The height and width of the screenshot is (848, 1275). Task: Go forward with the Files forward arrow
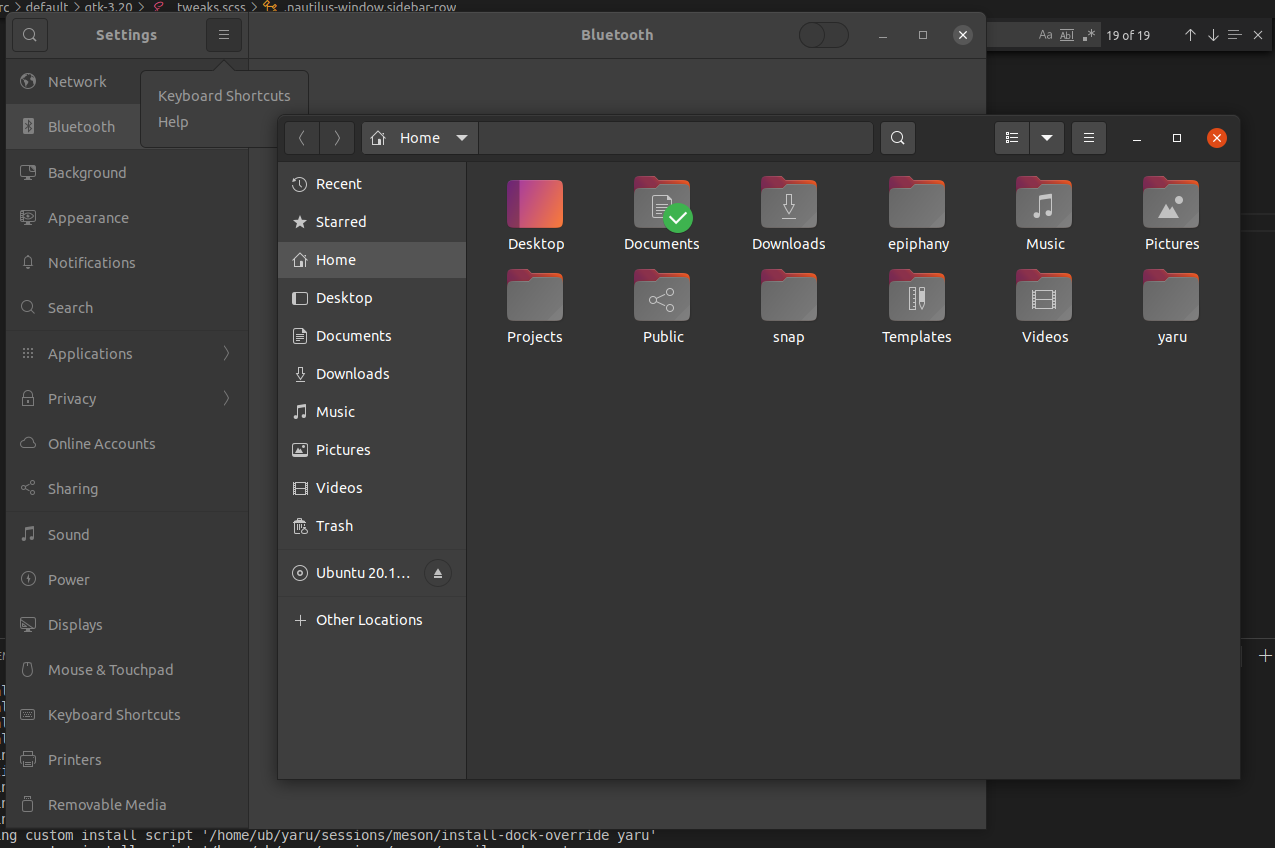tap(337, 138)
